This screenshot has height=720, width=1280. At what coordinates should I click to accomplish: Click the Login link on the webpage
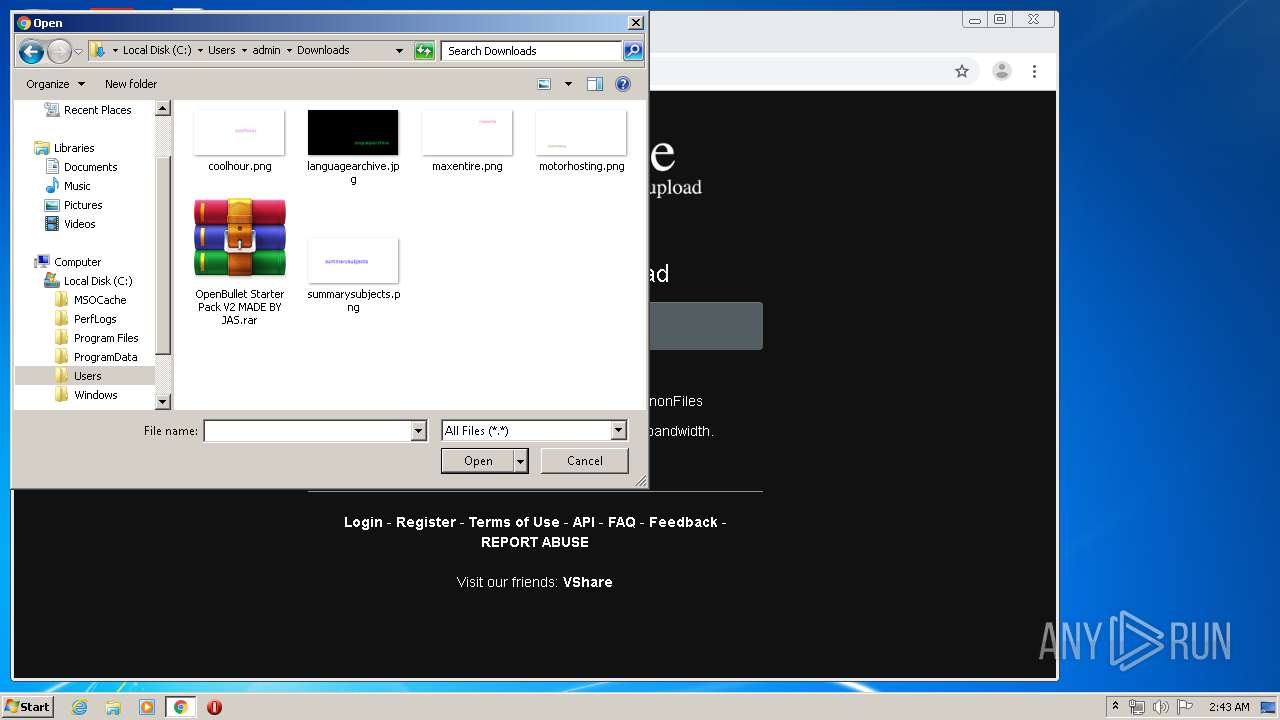tap(363, 522)
